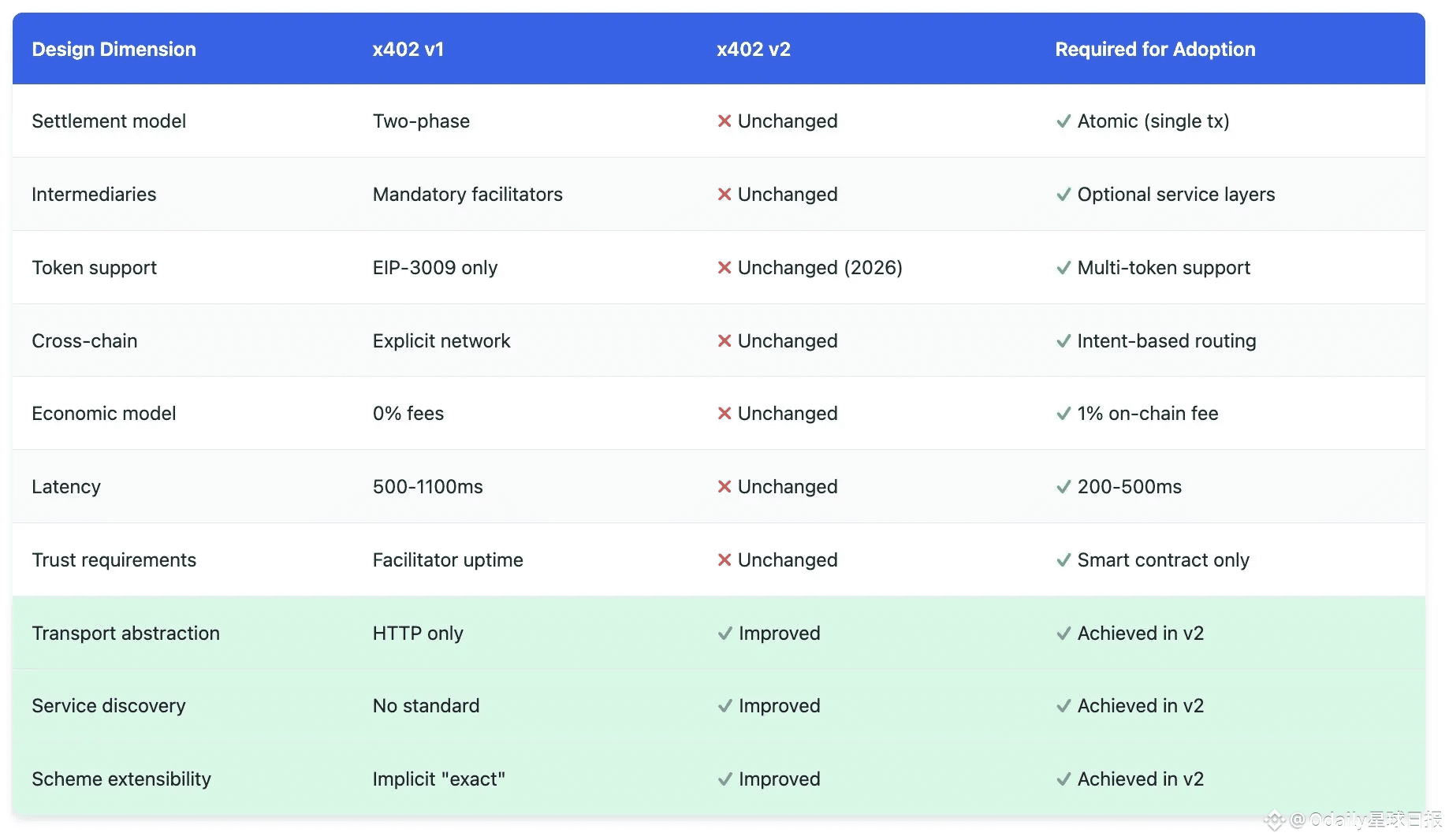The height and width of the screenshot is (840, 1449).
Task: Click the Odaily watermark logo
Action: [x=1274, y=821]
